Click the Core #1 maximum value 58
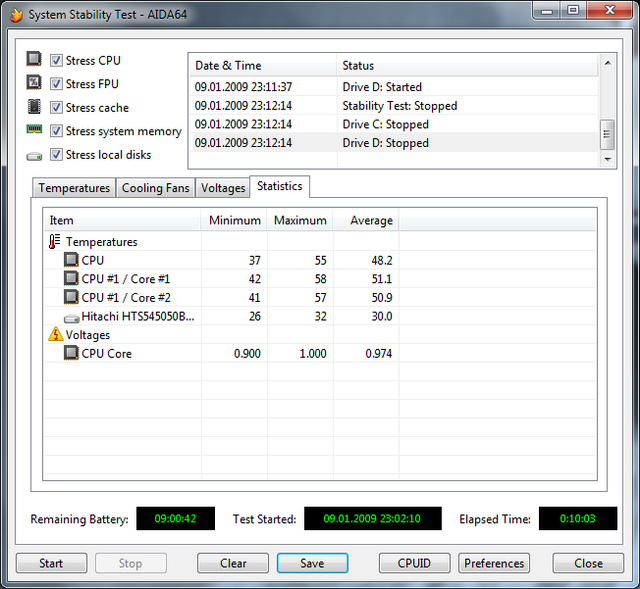 (320, 279)
